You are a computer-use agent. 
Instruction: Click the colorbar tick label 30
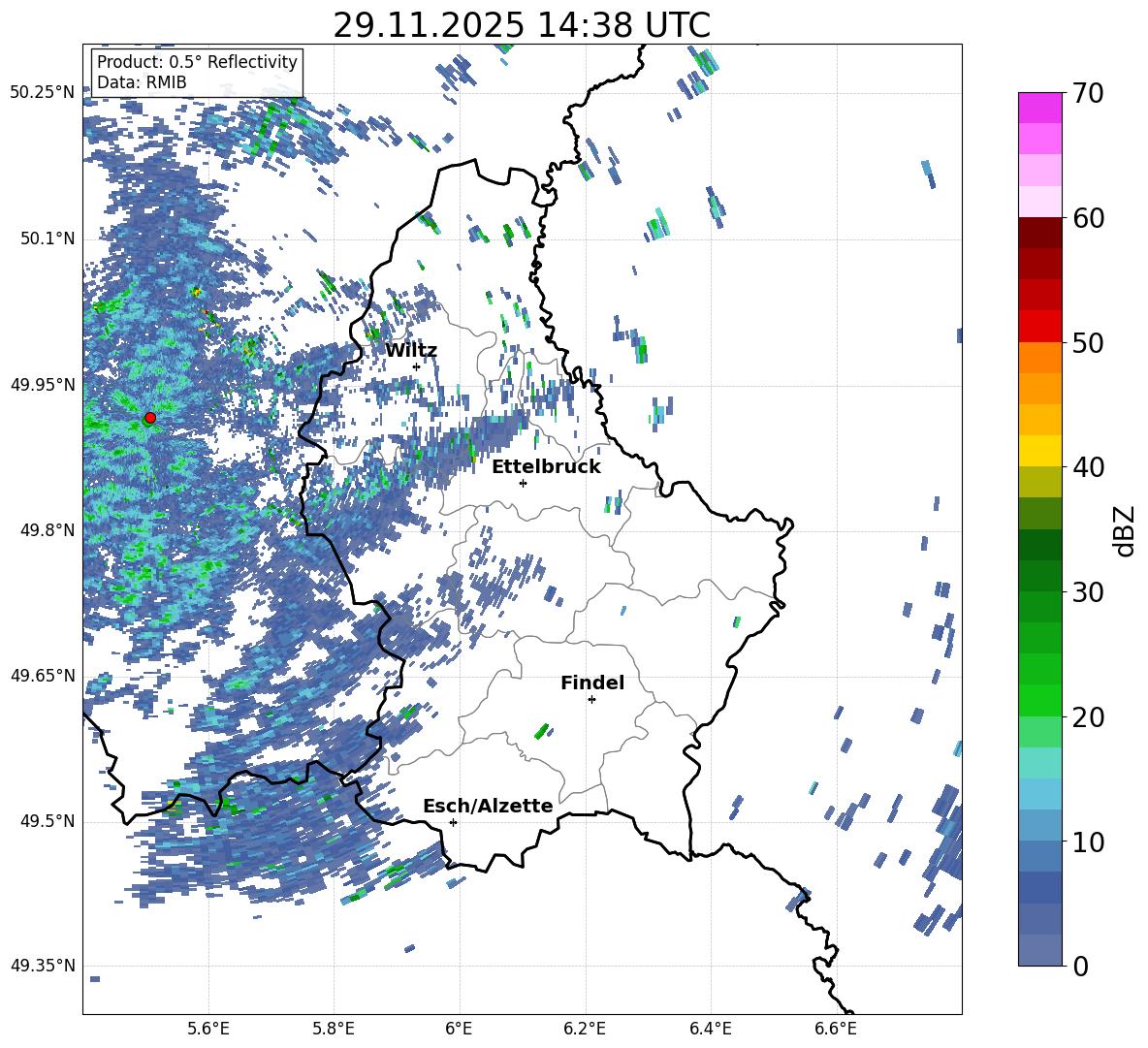point(1088,592)
